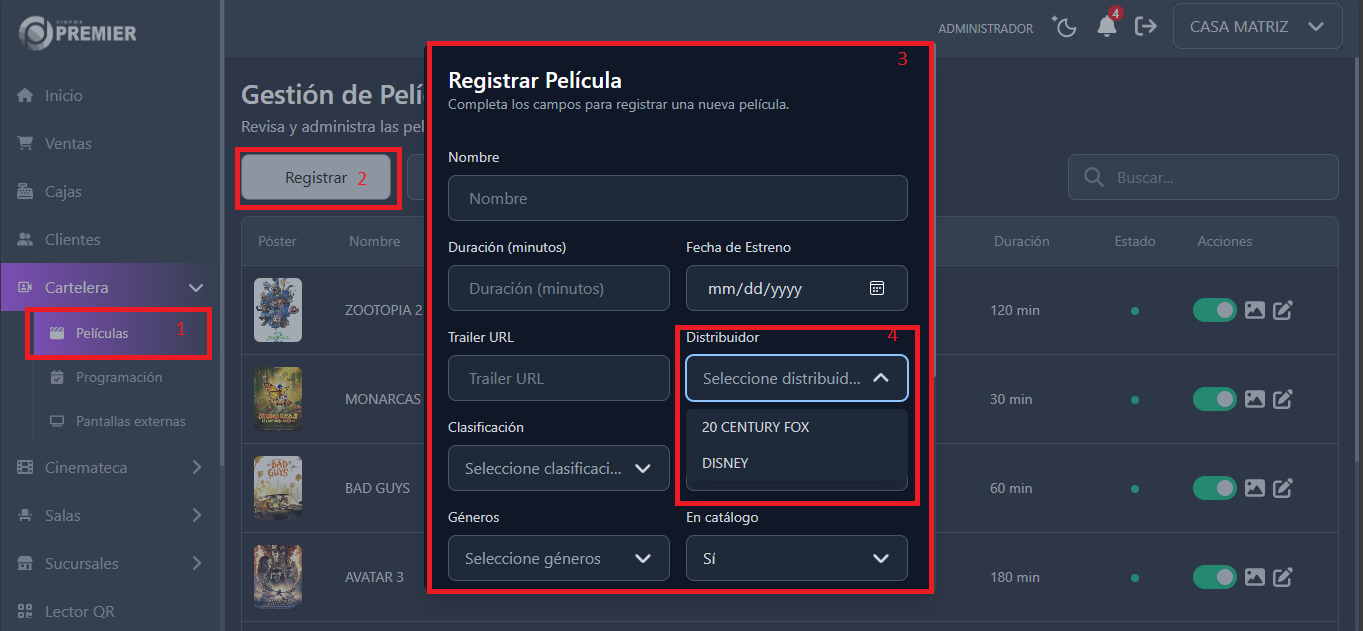Open Fecha de Estreno calendar picker
1363x631 pixels.
877,288
